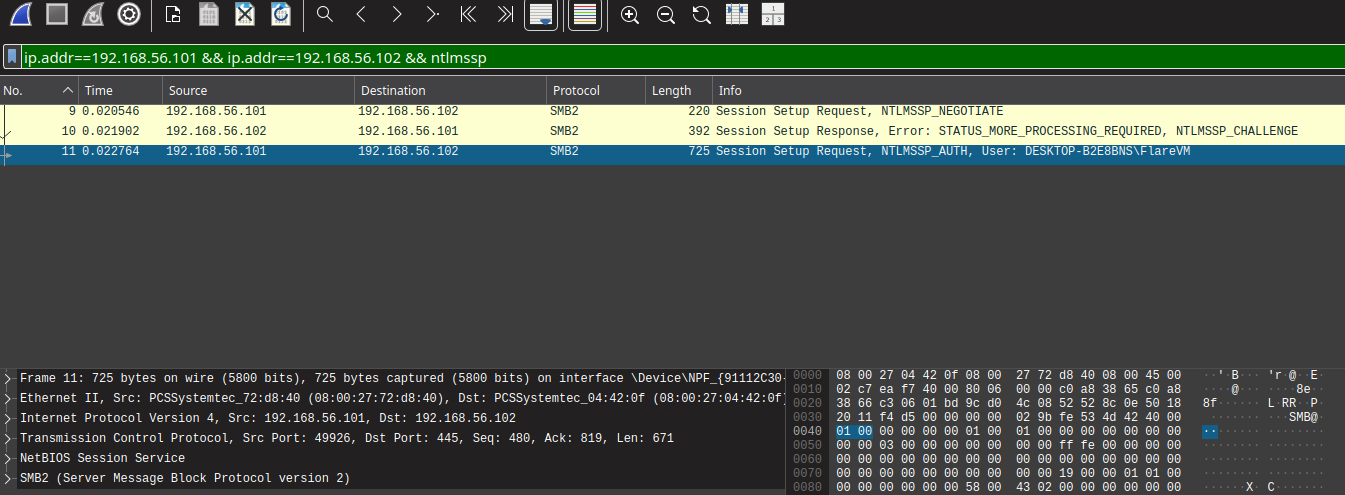Select Internet Protocol Version 4 line

coord(268,418)
